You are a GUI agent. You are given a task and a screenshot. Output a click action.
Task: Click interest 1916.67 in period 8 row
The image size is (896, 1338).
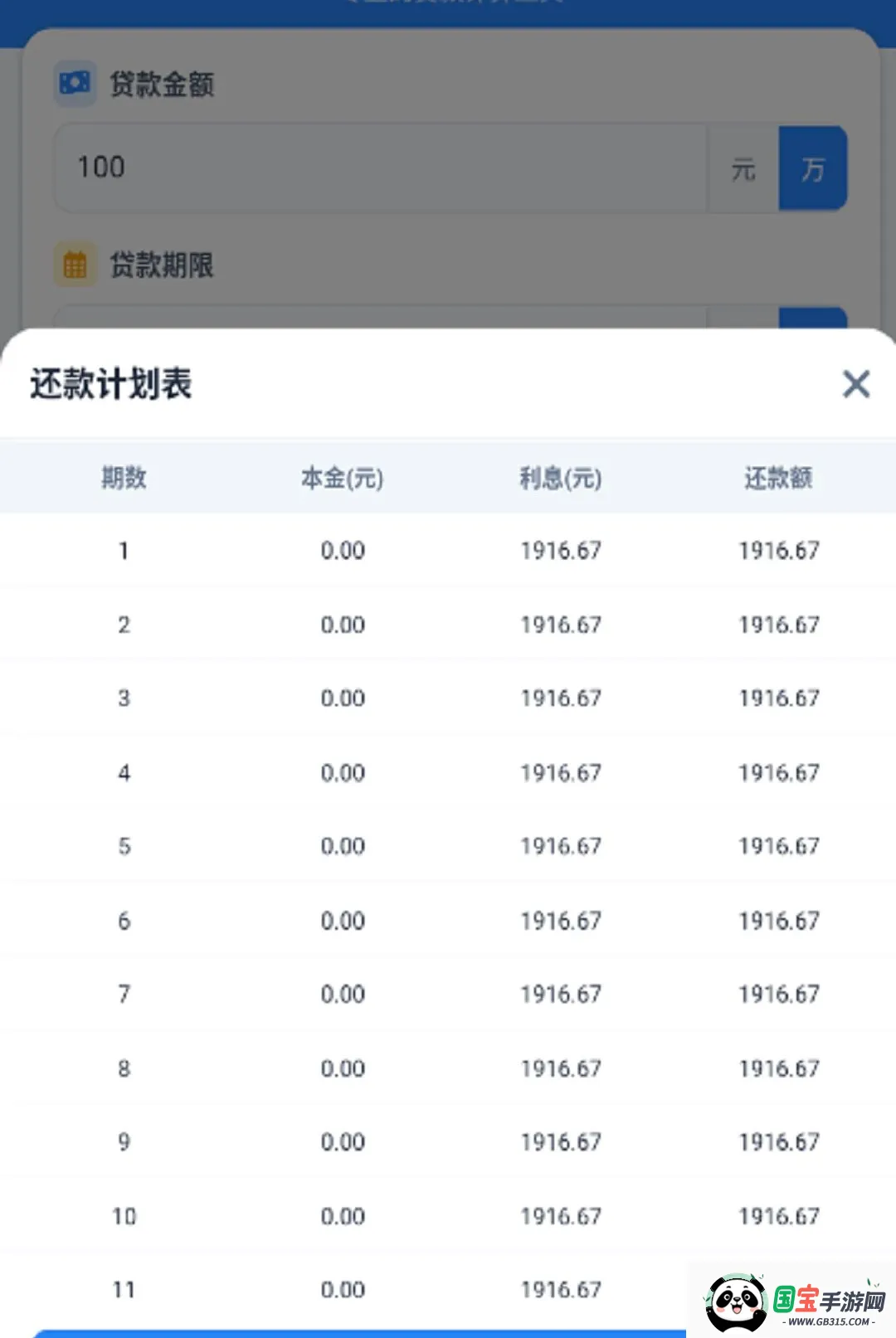[561, 1068]
